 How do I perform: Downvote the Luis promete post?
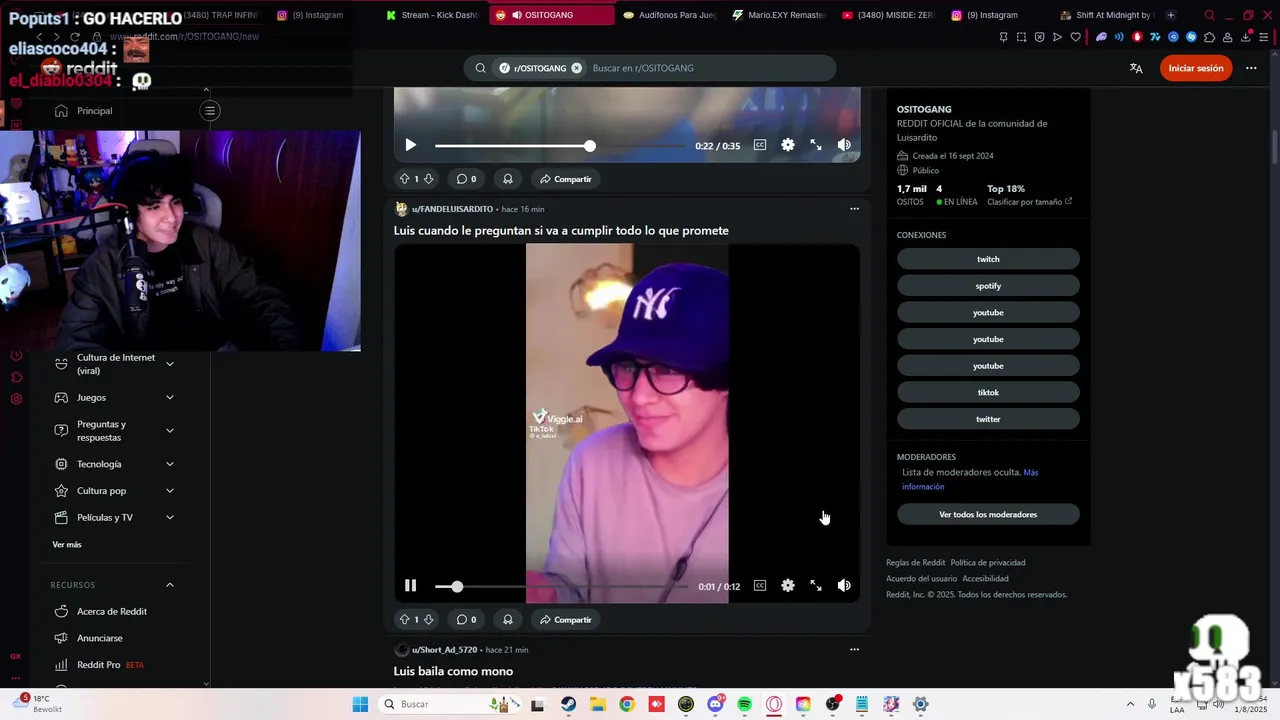coord(429,620)
